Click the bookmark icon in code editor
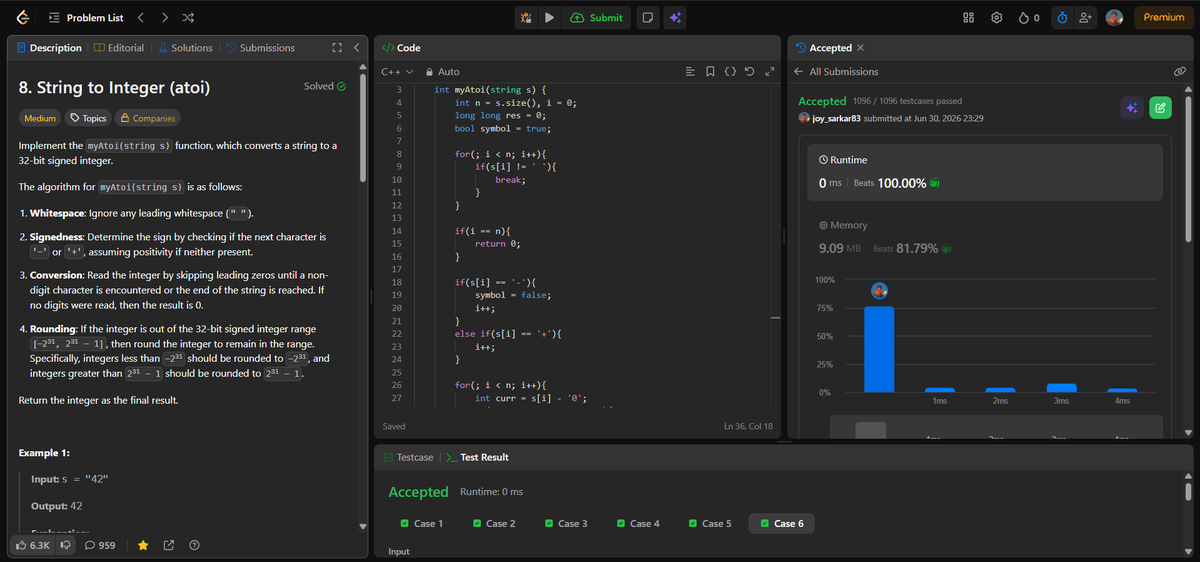This screenshot has height=562, width=1200. click(710, 72)
